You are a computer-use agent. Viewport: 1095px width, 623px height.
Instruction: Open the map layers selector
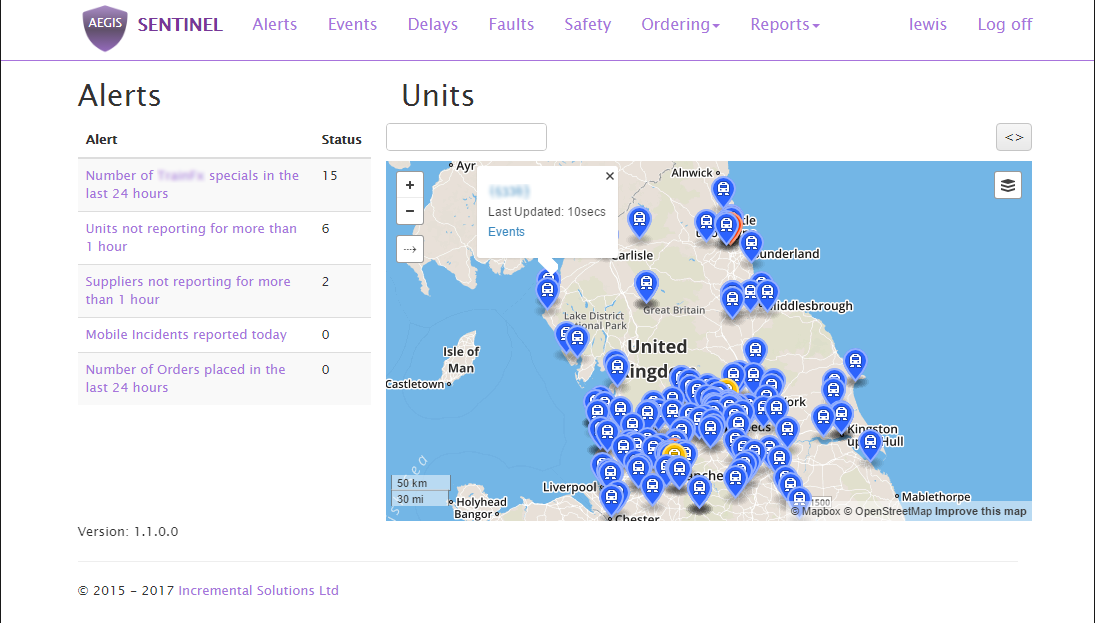point(1008,185)
